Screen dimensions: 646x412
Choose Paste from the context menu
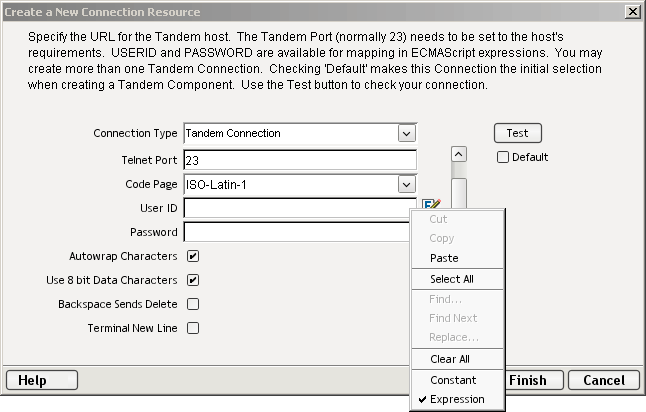(457, 258)
